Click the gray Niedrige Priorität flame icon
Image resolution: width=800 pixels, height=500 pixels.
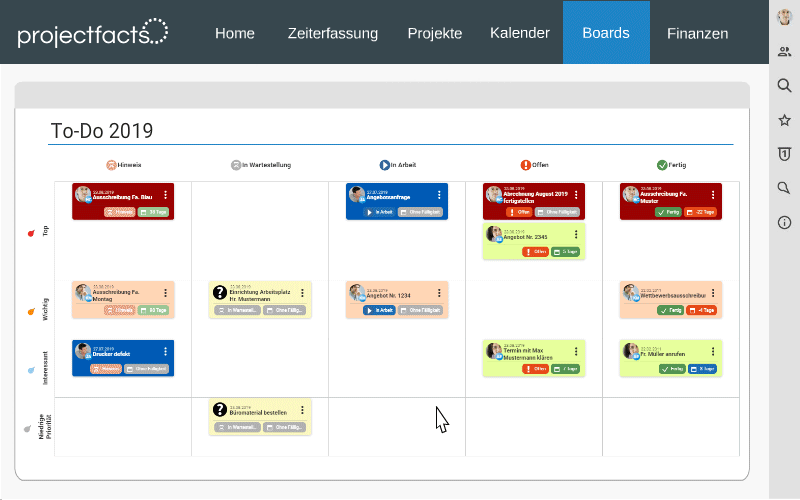[27, 429]
